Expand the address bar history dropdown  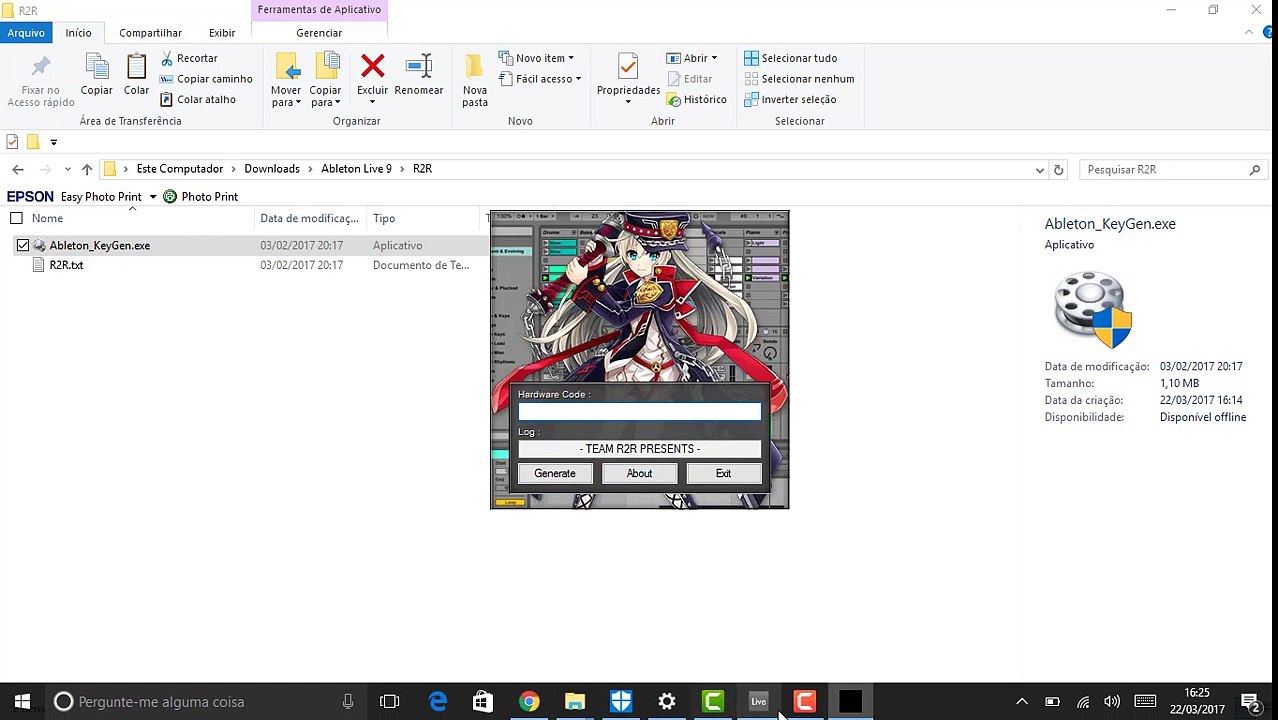tap(1039, 170)
